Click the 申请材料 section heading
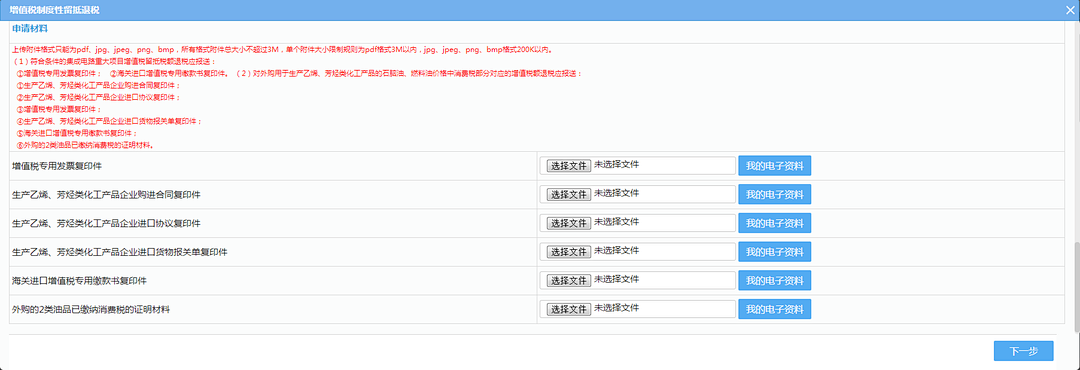1080x370 pixels. coord(30,29)
